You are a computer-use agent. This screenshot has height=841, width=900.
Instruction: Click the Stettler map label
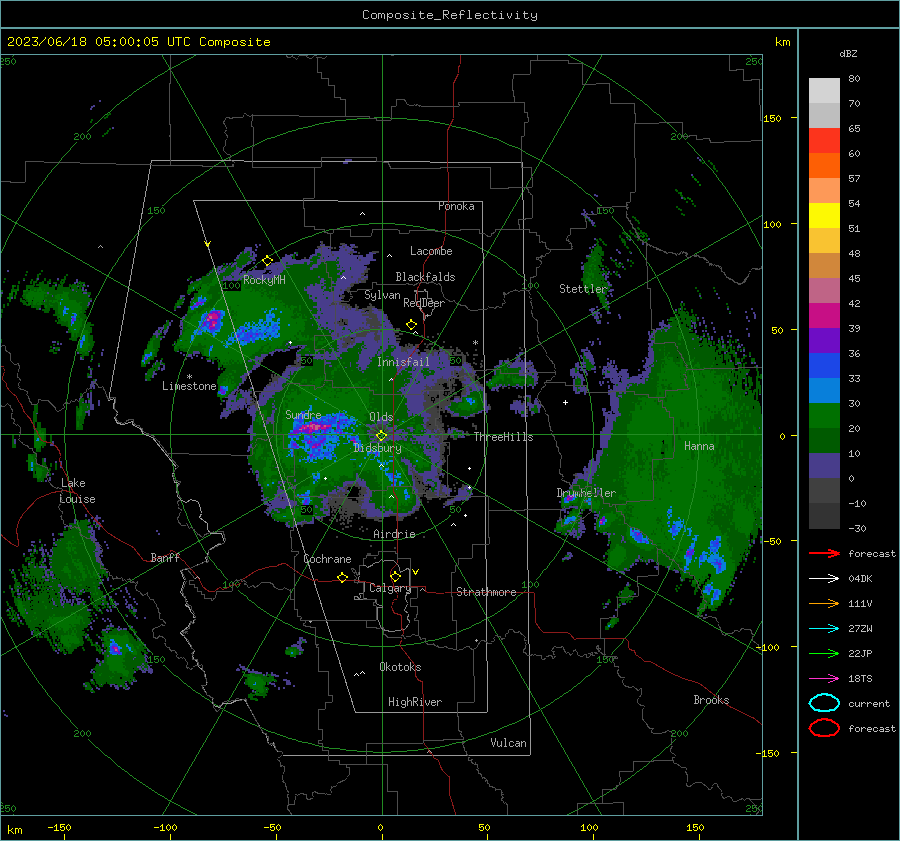coord(583,289)
